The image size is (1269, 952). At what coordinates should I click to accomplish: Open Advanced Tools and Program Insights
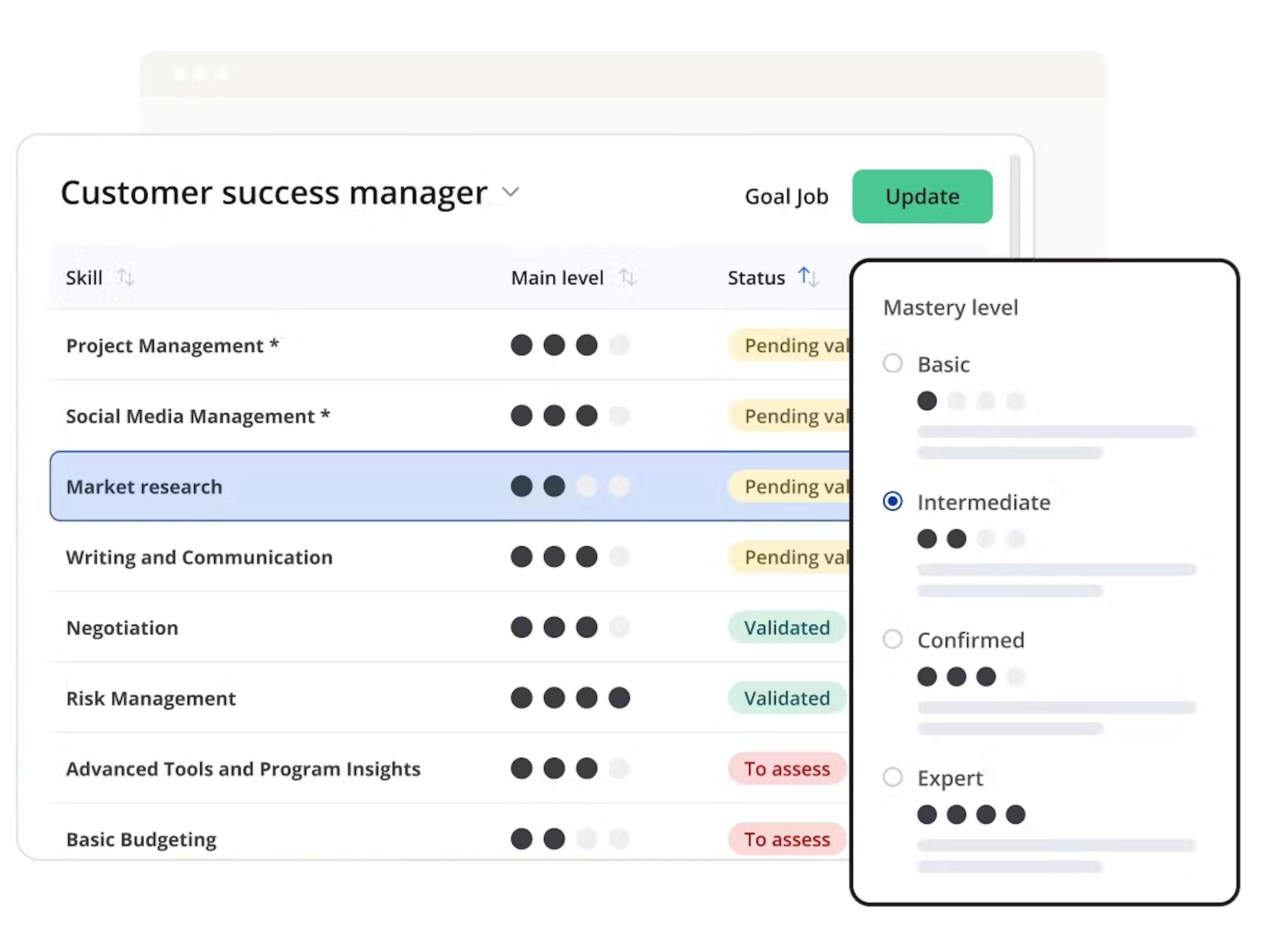451,769
